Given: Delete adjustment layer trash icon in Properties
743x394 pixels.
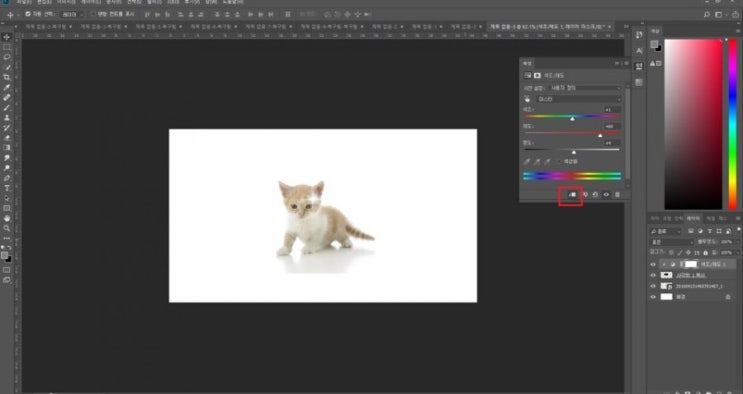Looking at the screenshot, I should coord(617,195).
